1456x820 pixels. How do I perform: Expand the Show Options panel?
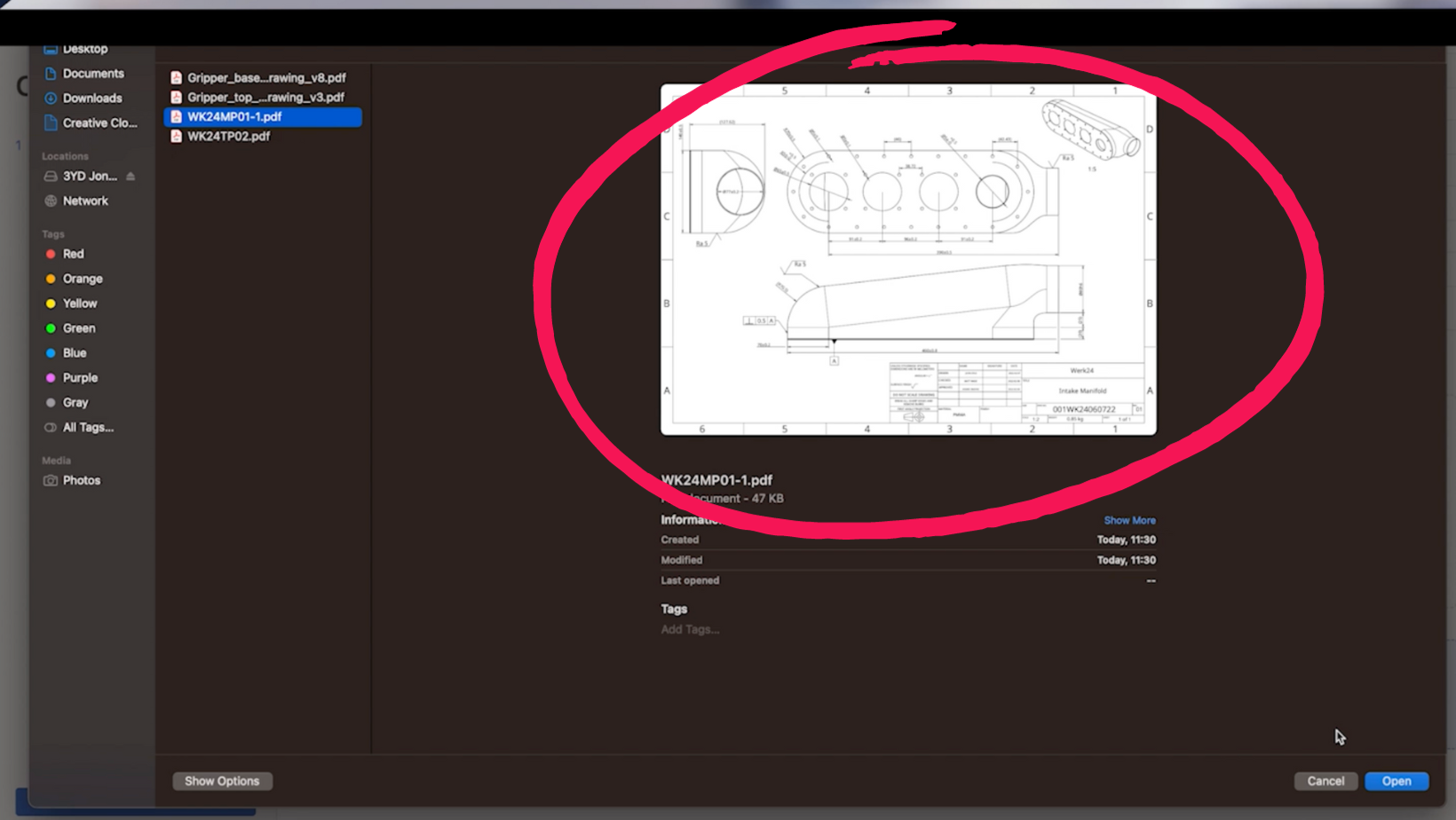[x=222, y=781]
